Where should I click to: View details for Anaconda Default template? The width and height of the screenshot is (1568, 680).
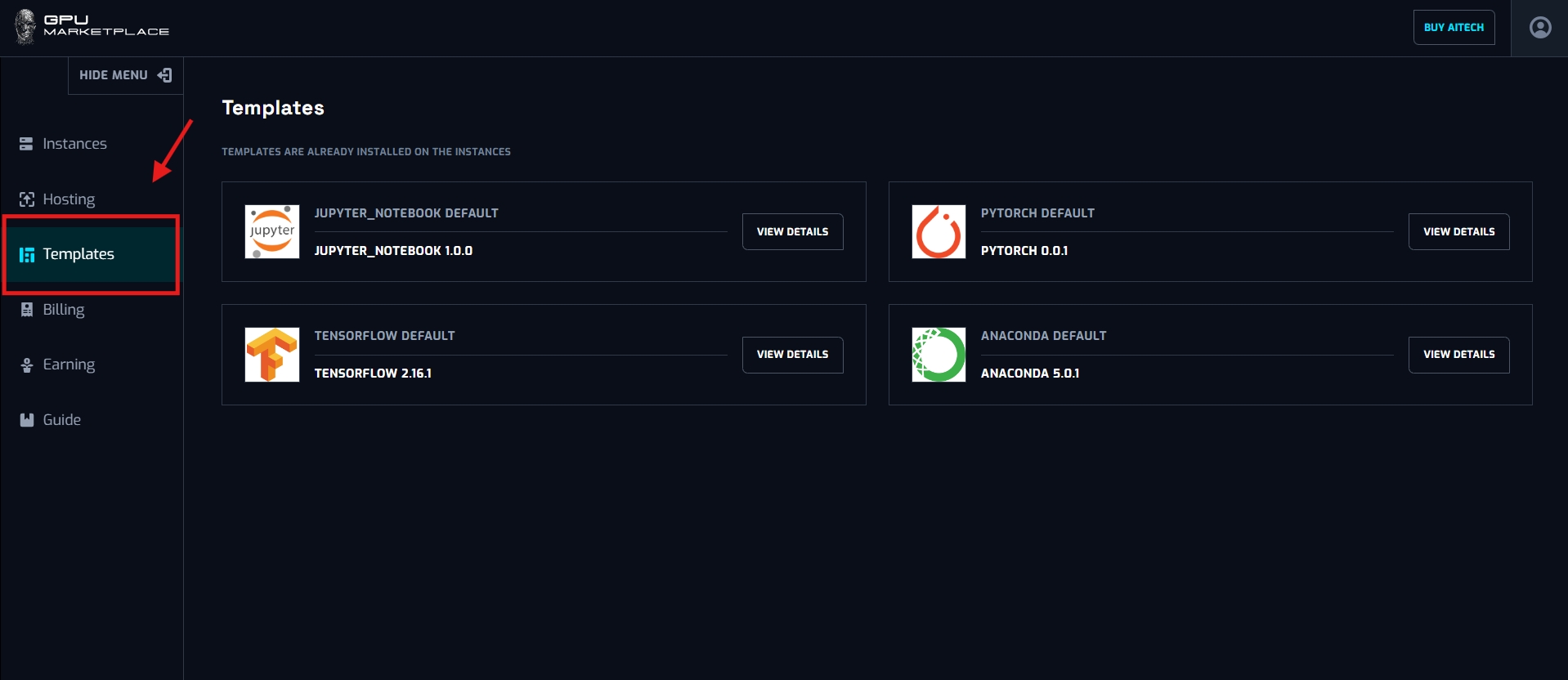point(1458,355)
